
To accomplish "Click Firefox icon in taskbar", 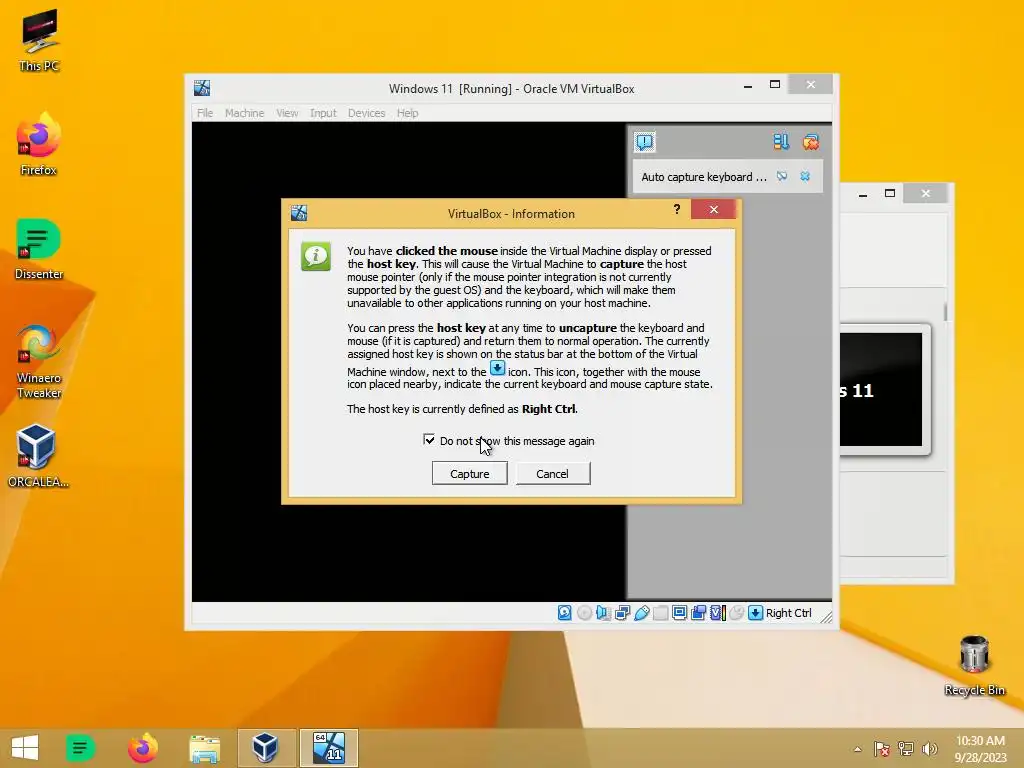I will pos(142,748).
